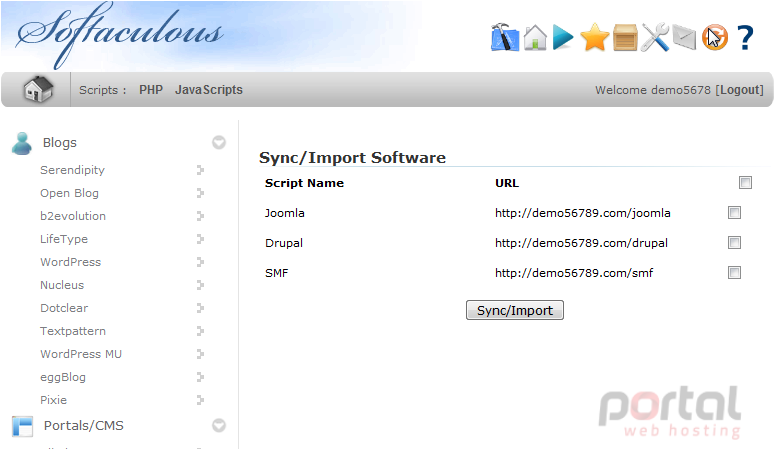Open the eggBlog script link
The image size is (776, 450).
pos(63,377)
